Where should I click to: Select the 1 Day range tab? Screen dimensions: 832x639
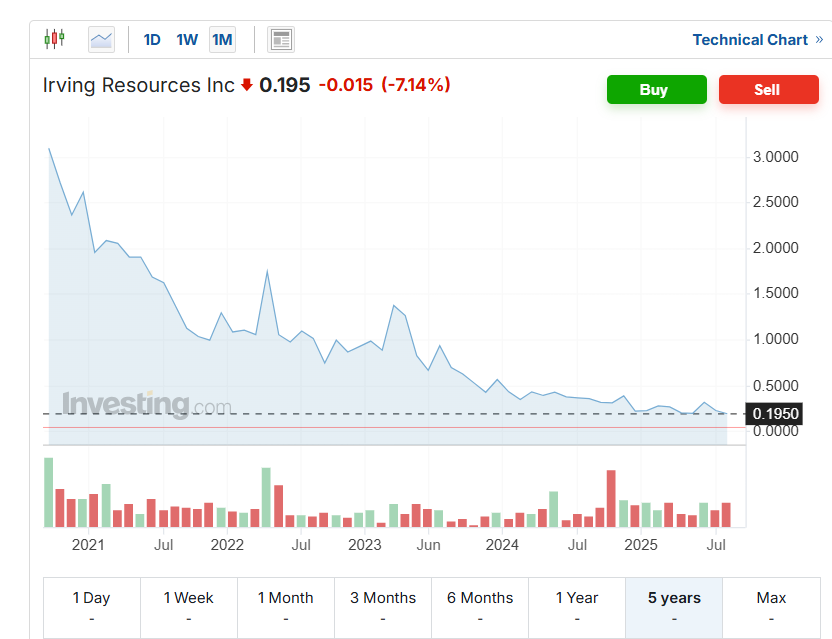point(92,607)
